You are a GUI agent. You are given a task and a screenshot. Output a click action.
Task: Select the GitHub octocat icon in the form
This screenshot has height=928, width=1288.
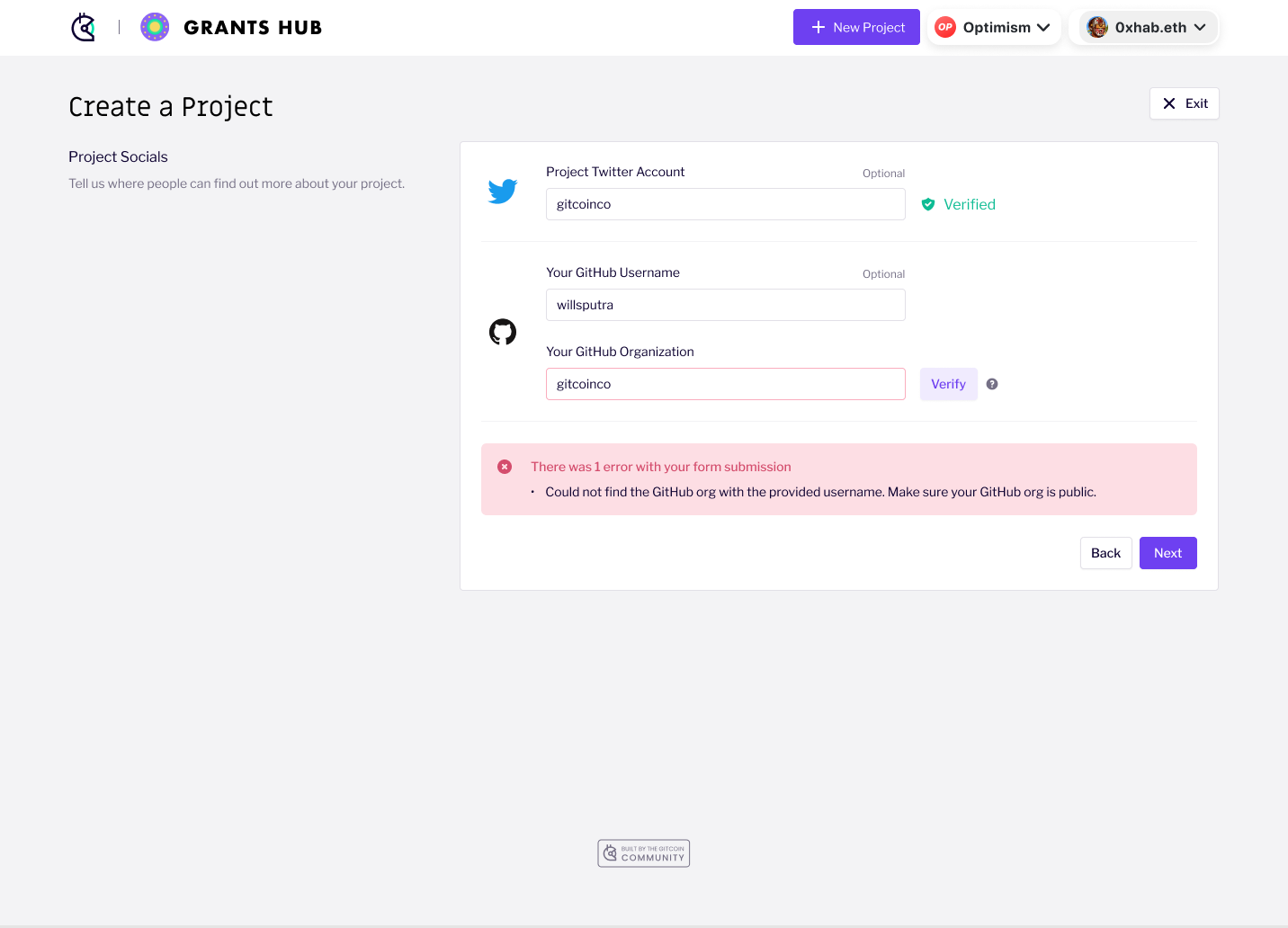502,332
